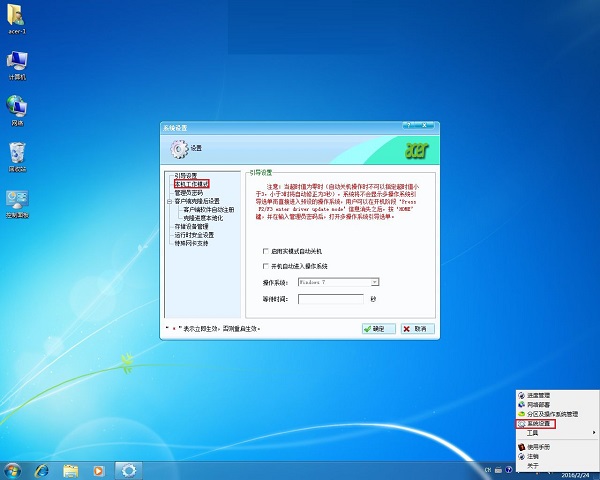
Task: Open the 控制面板 Control Panel desktop icon
Action: [x=17, y=204]
